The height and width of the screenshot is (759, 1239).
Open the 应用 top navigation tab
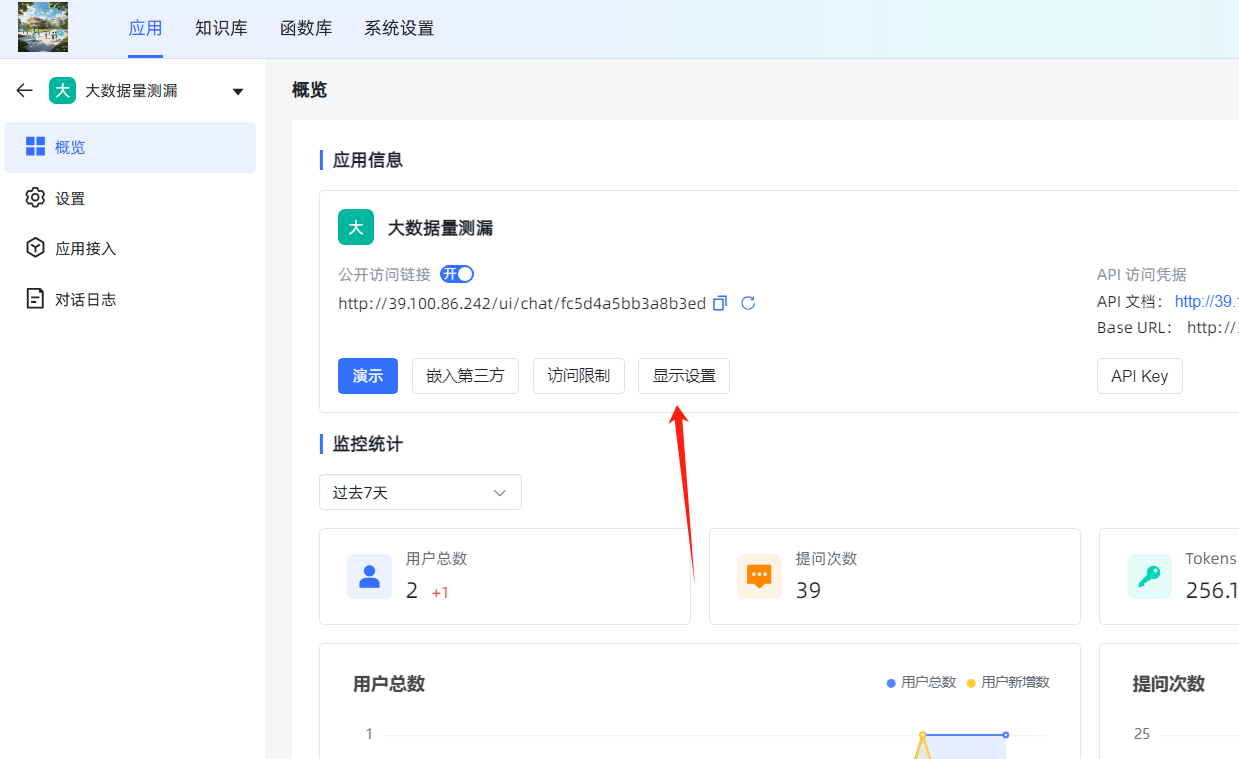(146, 28)
